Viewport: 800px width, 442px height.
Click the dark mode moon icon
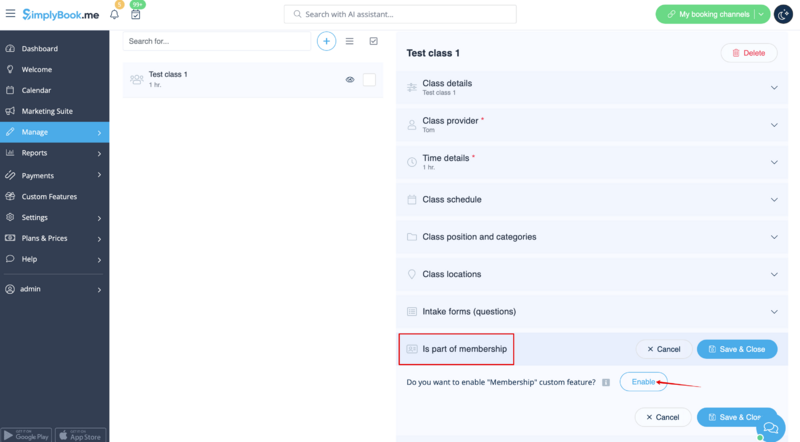(783, 14)
